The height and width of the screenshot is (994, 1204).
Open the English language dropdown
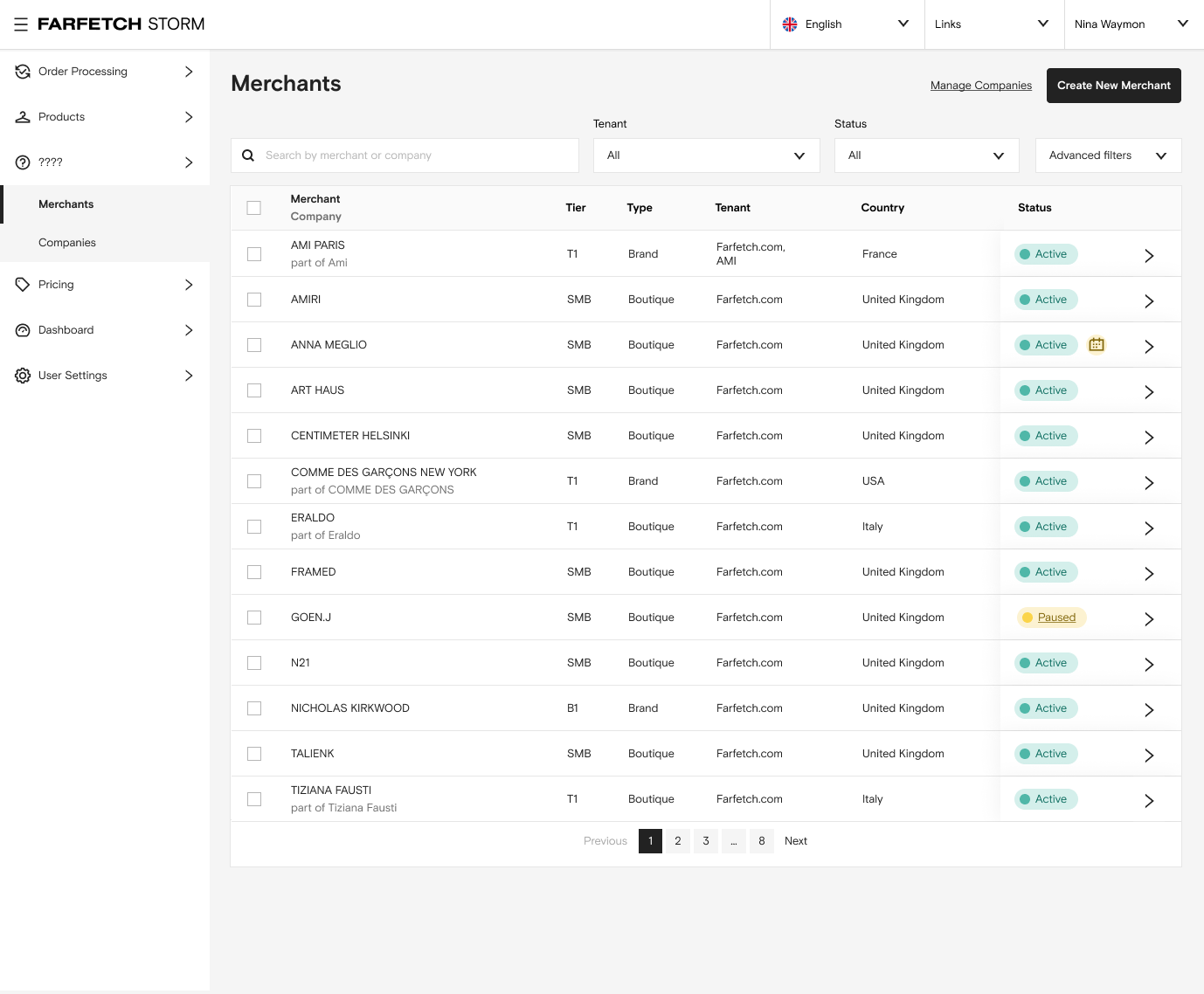[x=847, y=24]
